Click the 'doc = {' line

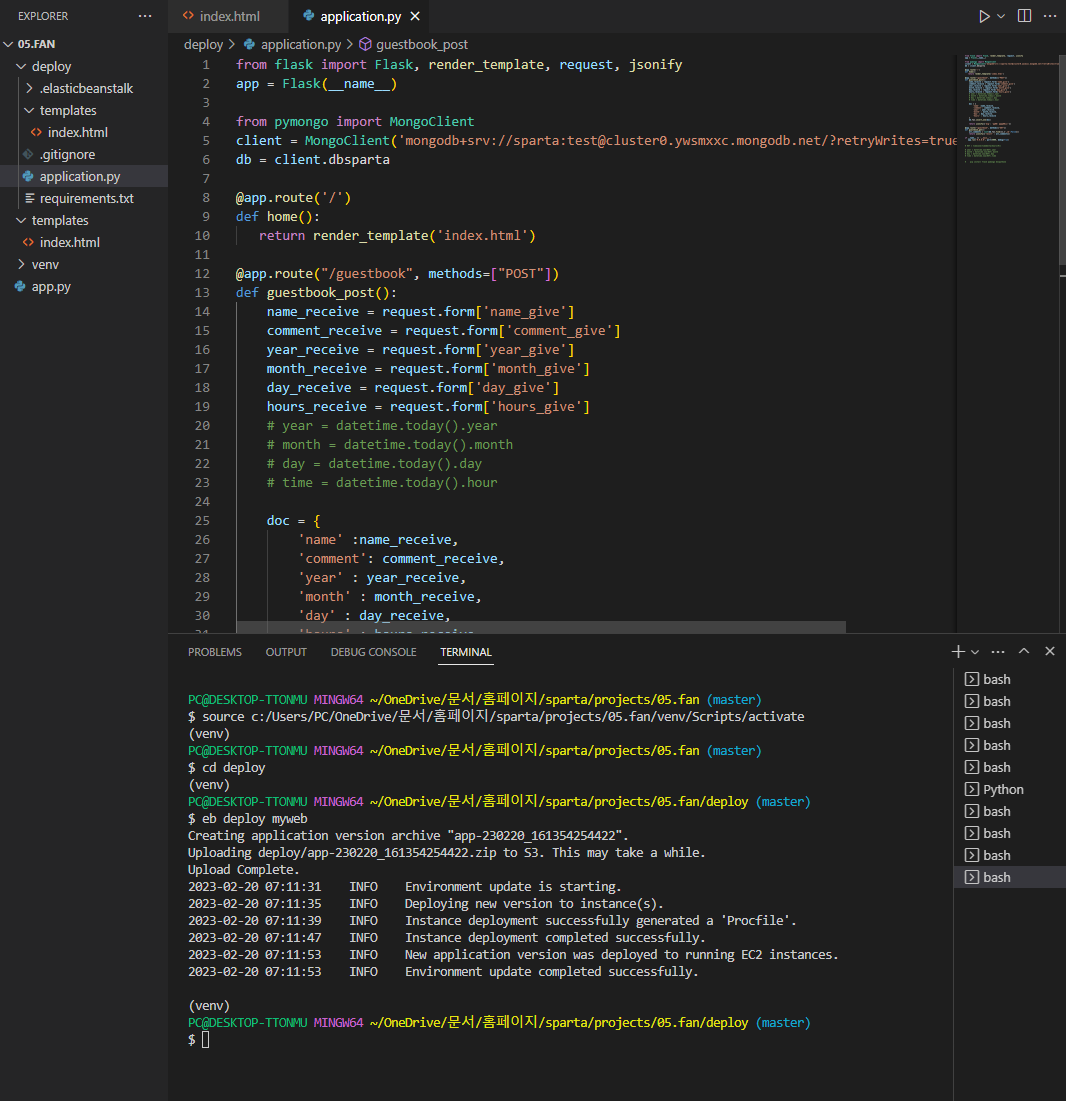click(x=293, y=521)
